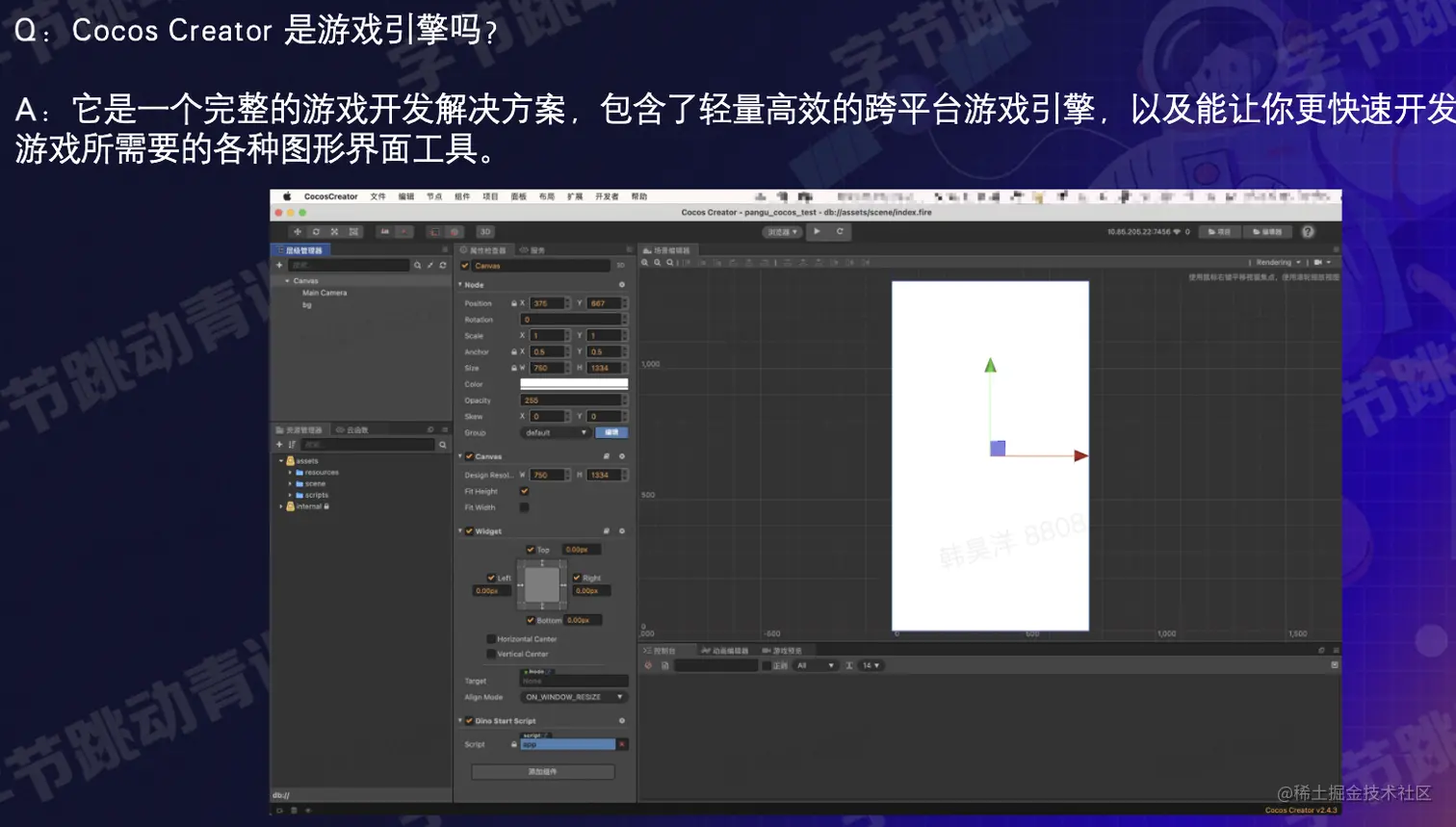Open the Node section gear settings
The image size is (1456, 827).
coord(622,285)
